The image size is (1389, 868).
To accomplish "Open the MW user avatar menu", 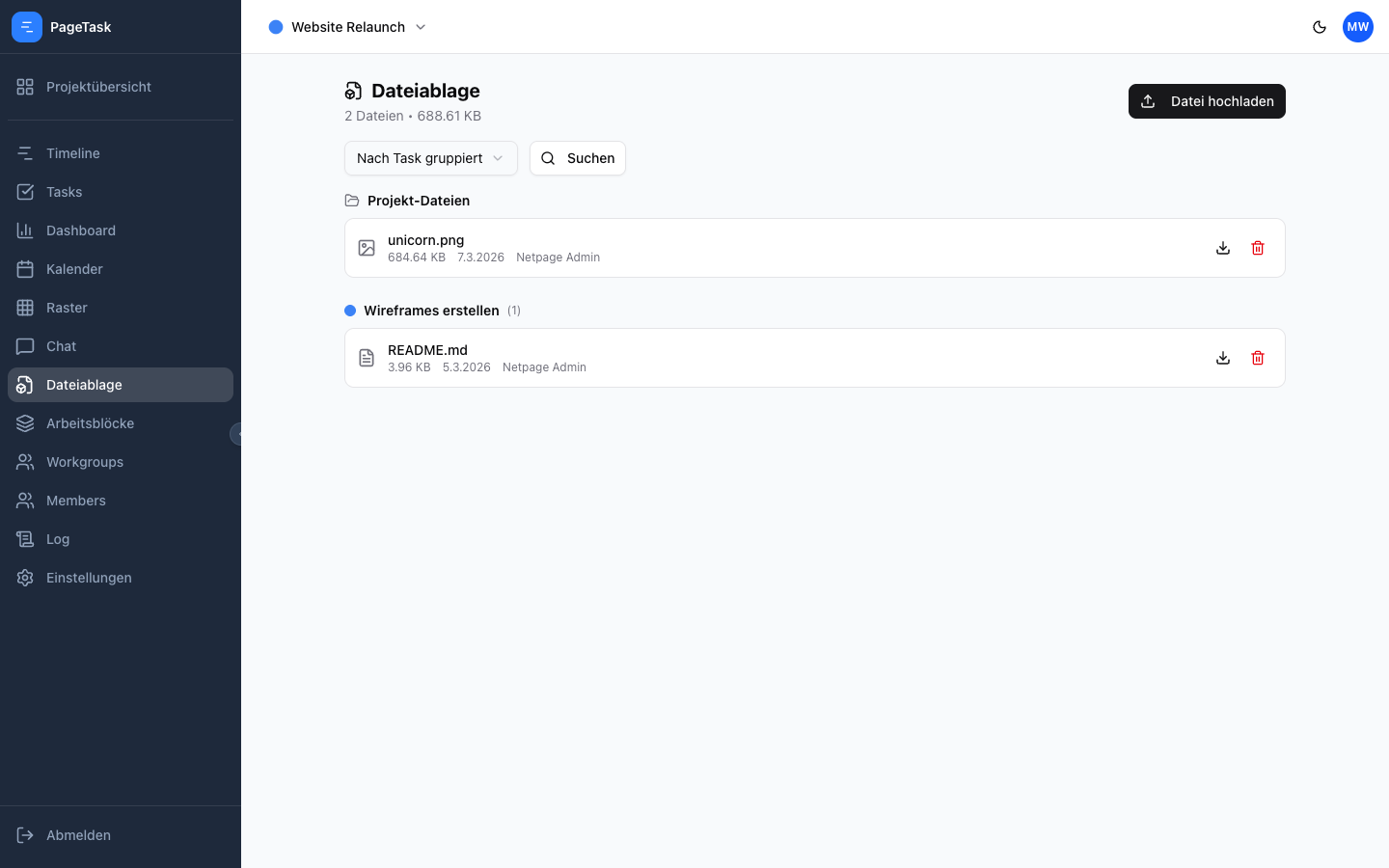I will (x=1358, y=27).
